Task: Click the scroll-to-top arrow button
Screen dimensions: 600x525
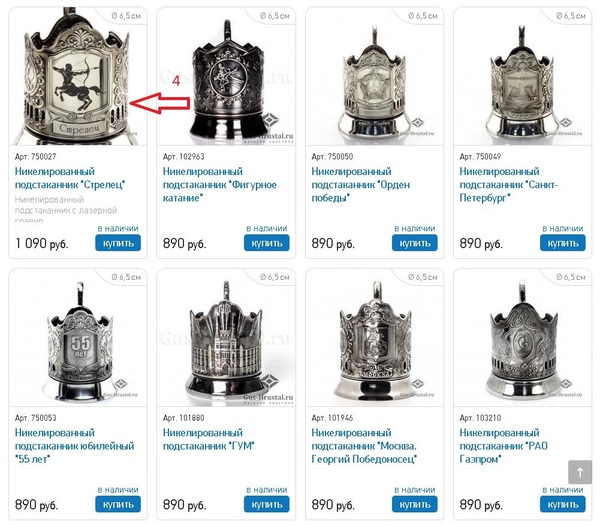Action: 580,472
